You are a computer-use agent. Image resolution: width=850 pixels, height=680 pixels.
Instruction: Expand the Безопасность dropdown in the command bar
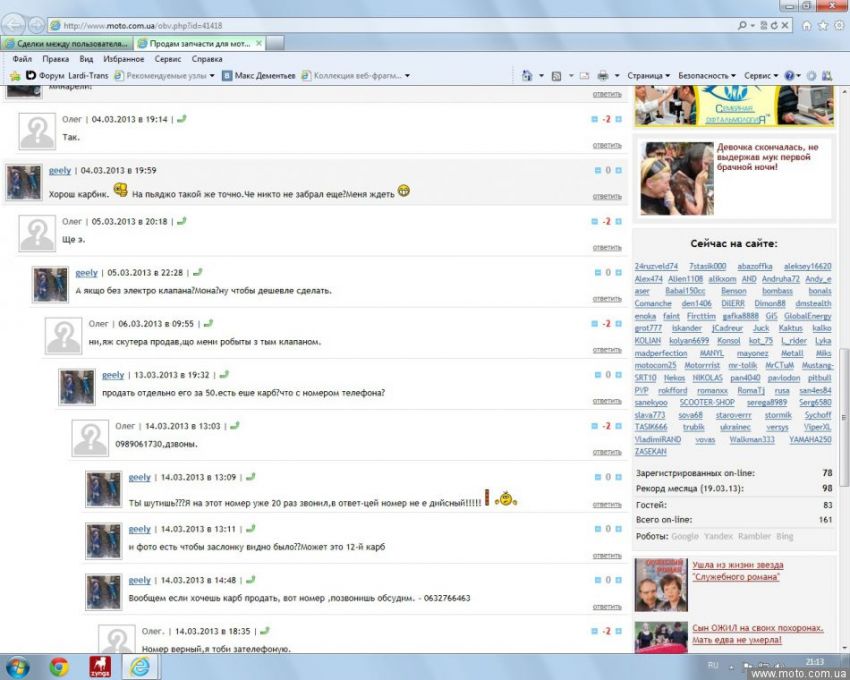[707, 76]
